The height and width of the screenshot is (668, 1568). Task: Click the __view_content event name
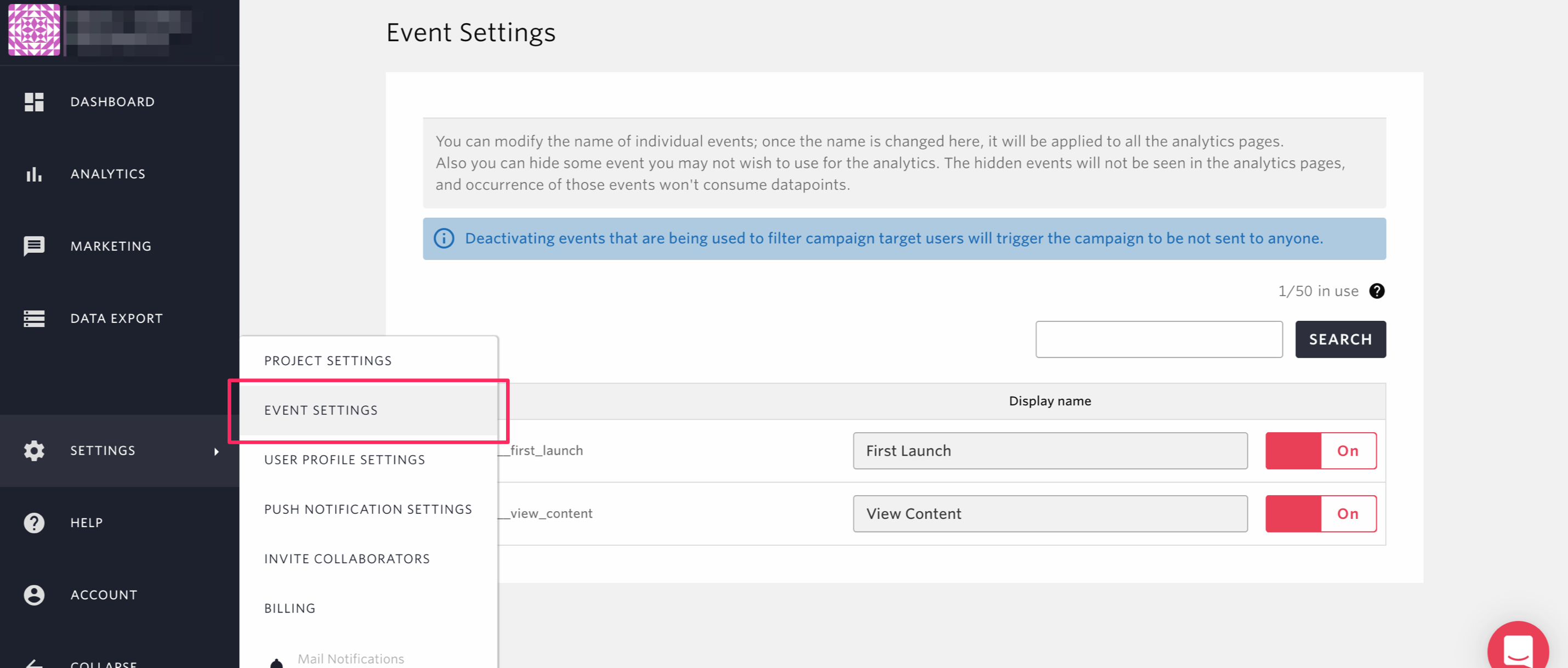tap(546, 513)
